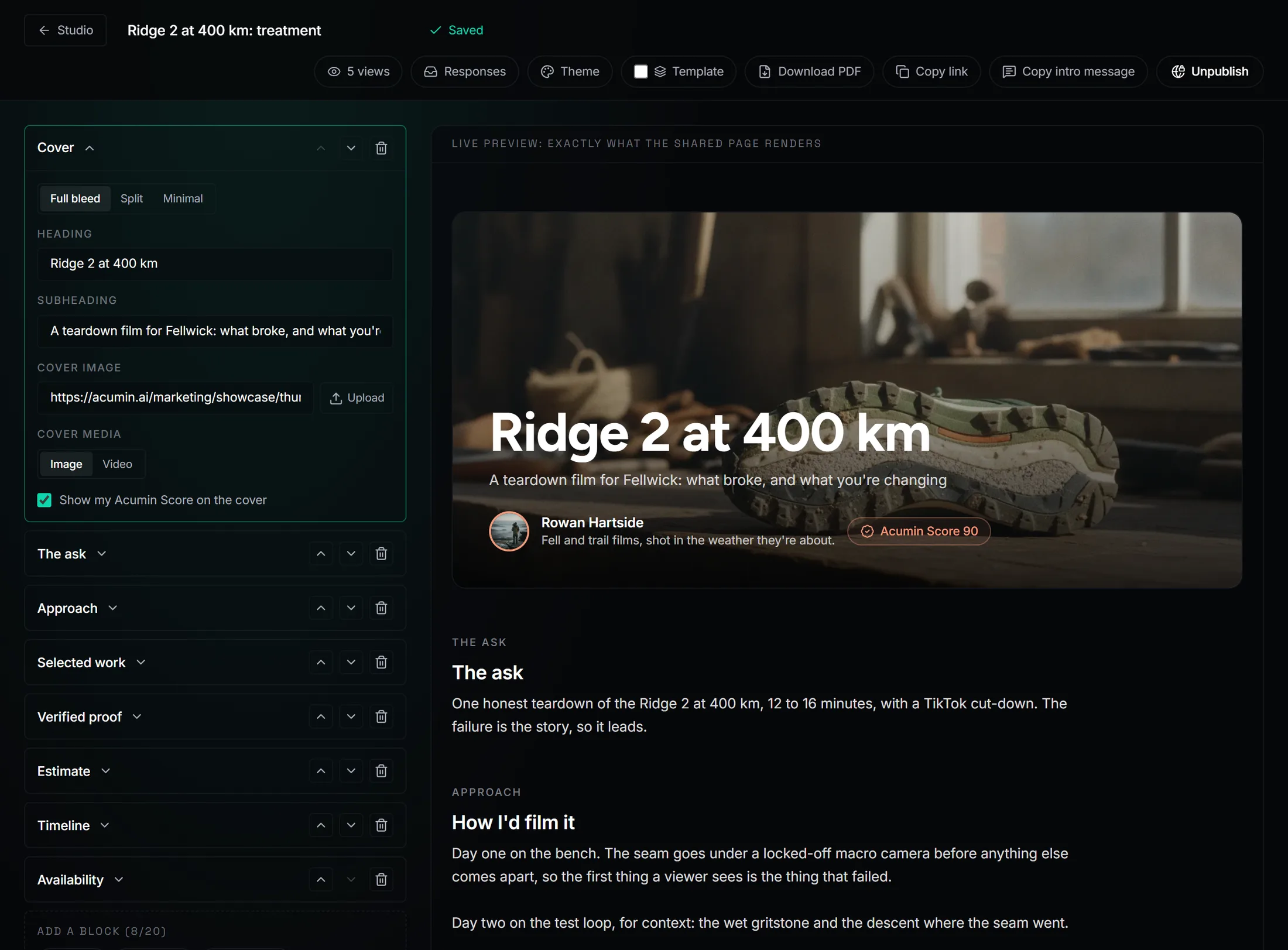Screen dimensions: 1288x950
Task: Uncheck Show my Acumin Score on the cover
Action: [x=44, y=500]
